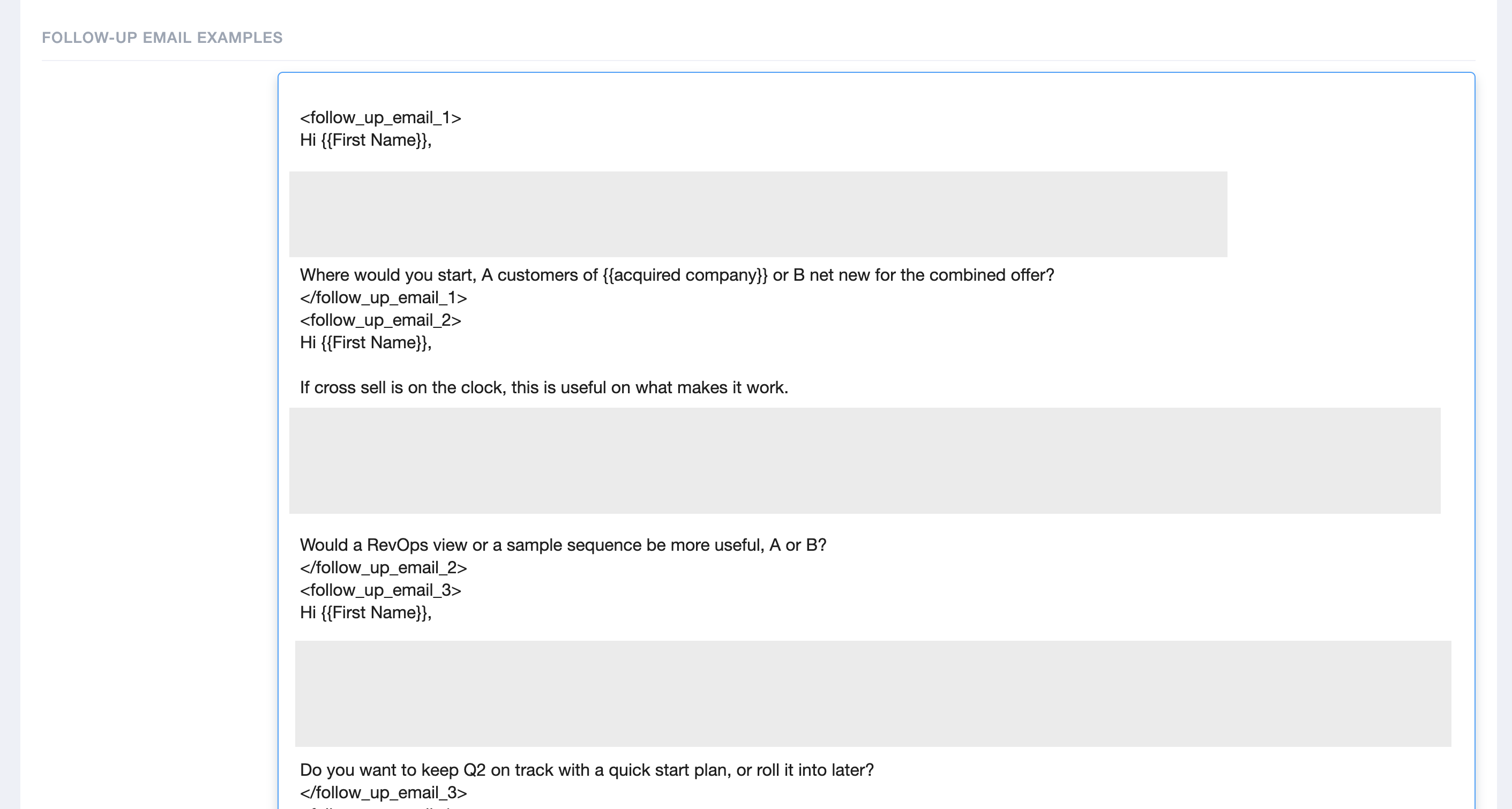The image size is (1512, 809).
Task: Click the greeting line directly below <follow_up_email_3>
Action: click(x=365, y=613)
